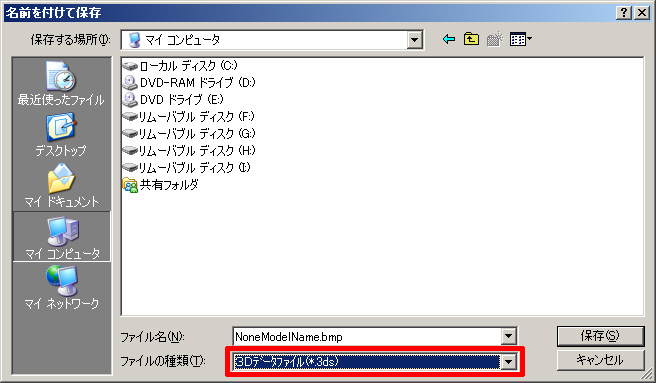Expand the 保存する場所 location dropdown

tap(414, 40)
